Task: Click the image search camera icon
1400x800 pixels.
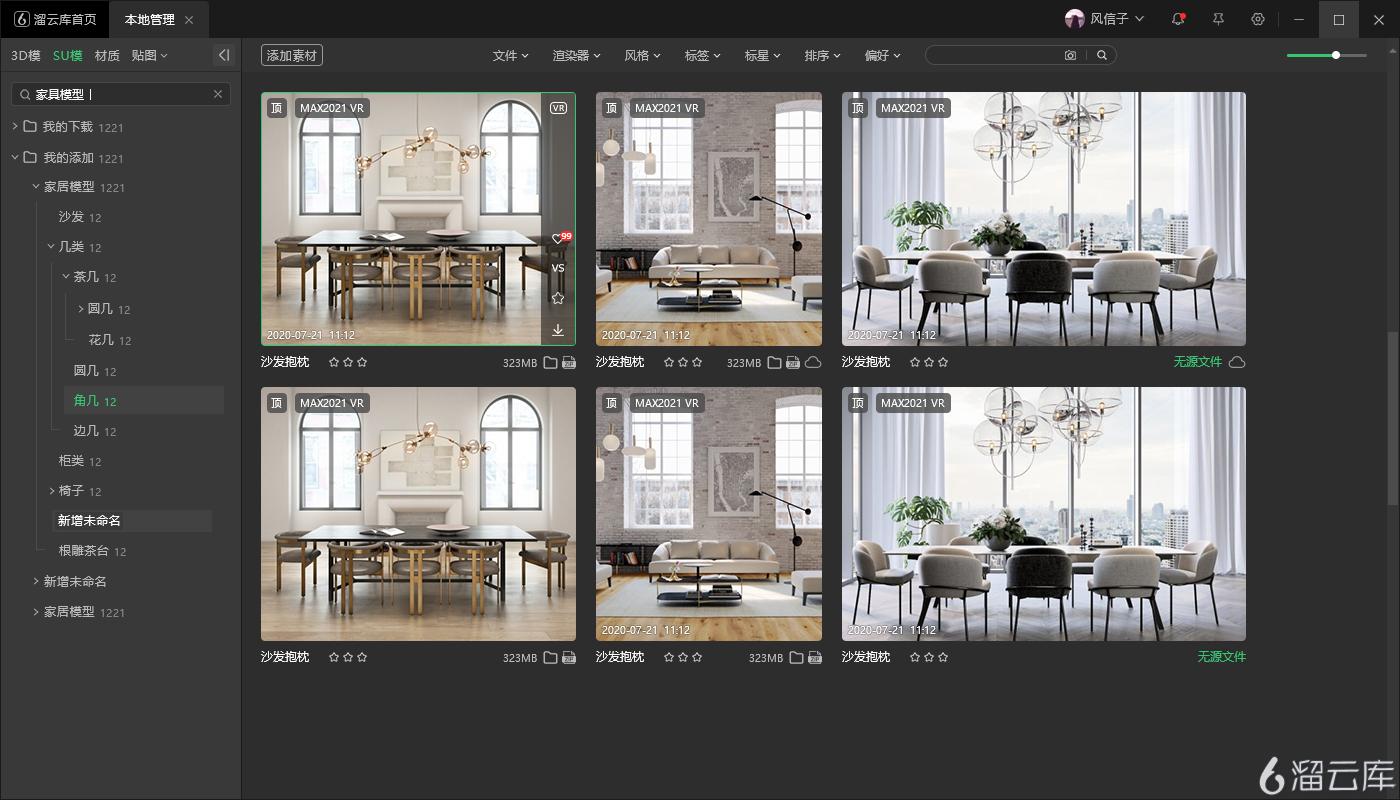Action: [1070, 55]
